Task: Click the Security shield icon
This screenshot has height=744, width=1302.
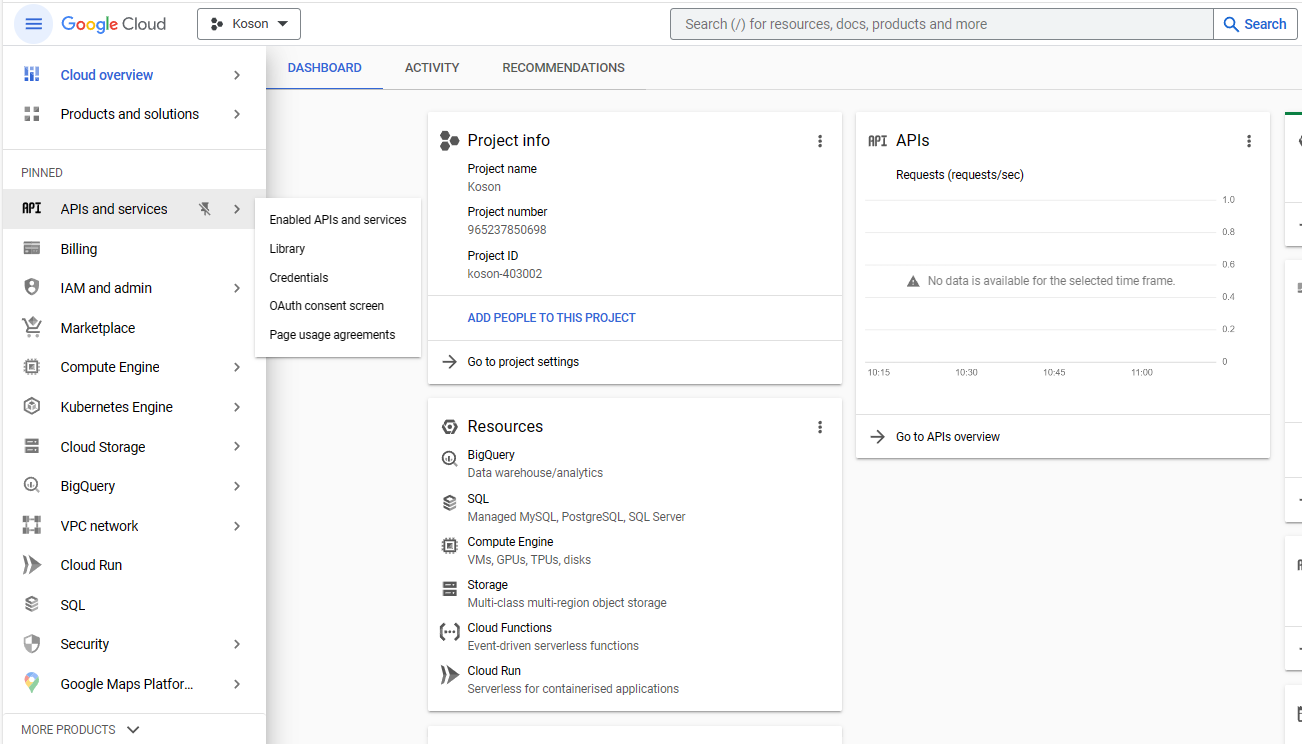Action: tap(32, 644)
